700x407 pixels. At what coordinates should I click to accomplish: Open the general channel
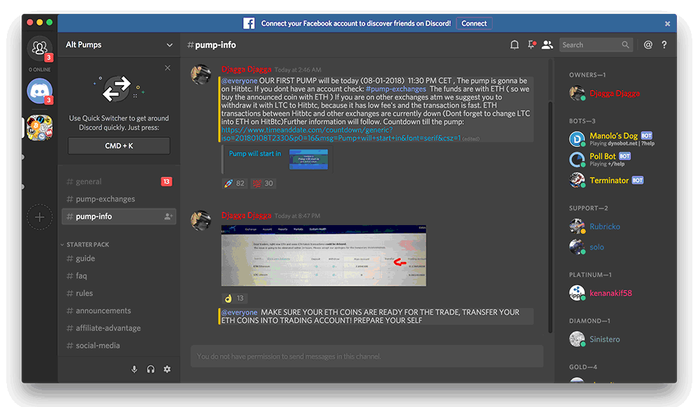pos(119,182)
